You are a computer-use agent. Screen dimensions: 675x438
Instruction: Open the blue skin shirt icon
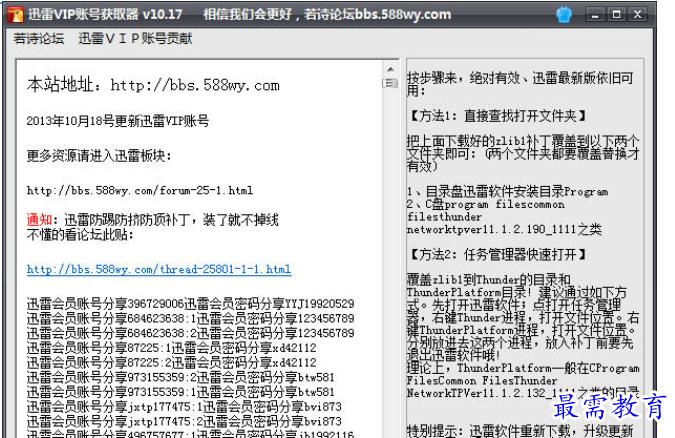coord(564,15)
